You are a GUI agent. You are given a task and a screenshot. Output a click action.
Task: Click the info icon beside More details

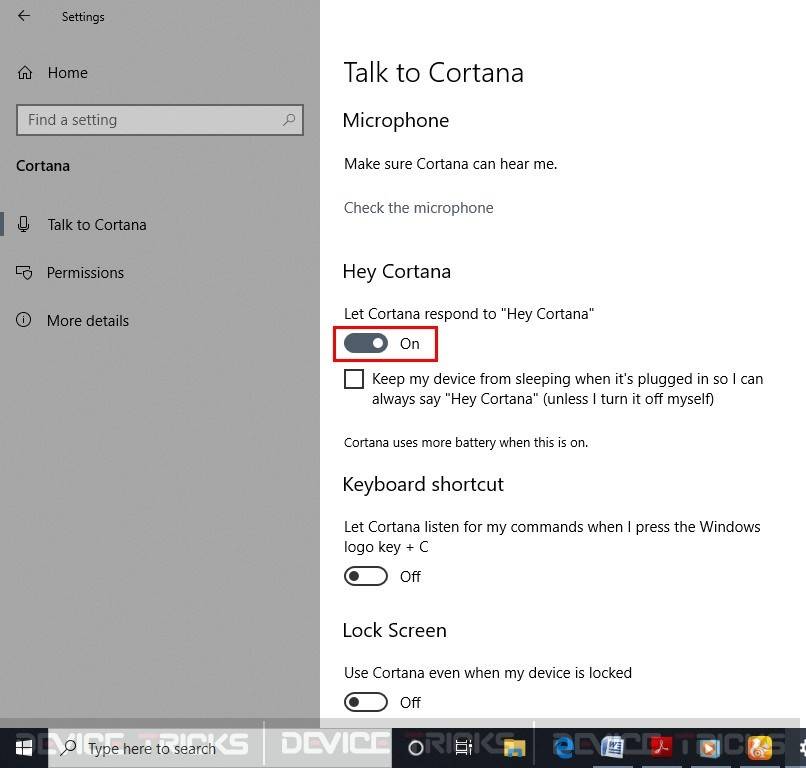tap(23, 320)
